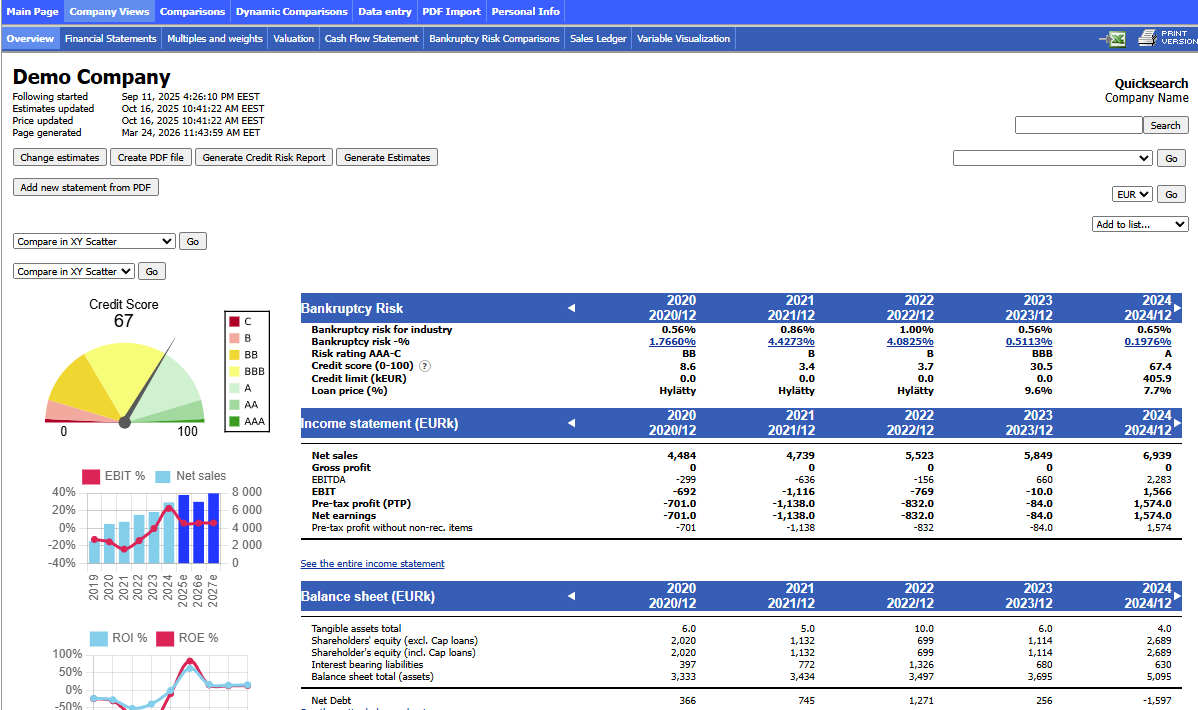Switch to the Cash Flow Statement tab
The height and width of the screenshot is (710, 1198).
pyautogui.click(x=371, y=39)
